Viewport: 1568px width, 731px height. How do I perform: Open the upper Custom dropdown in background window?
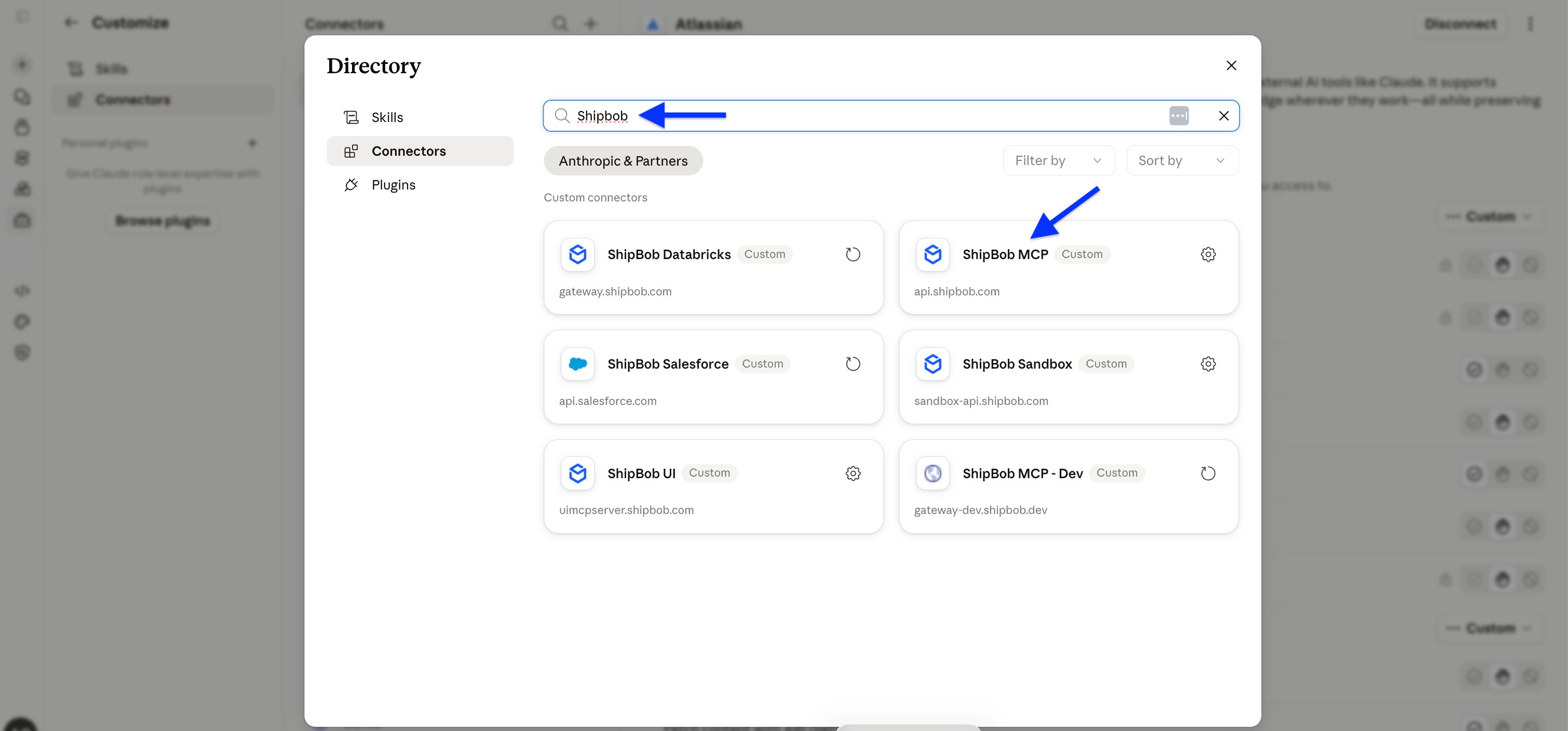pyautogui.click(x=1490, y=216)
